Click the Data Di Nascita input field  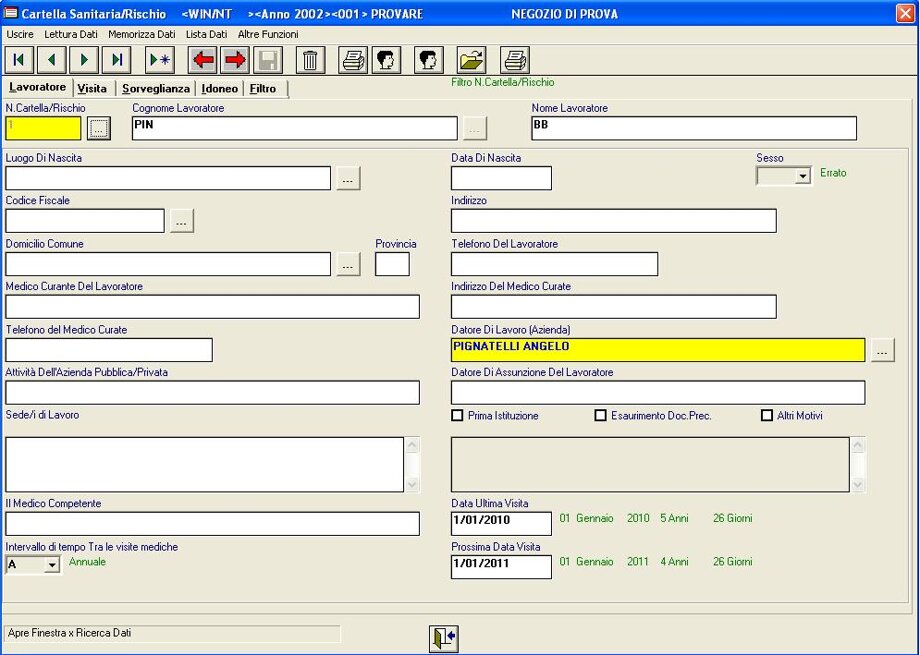pos(501,178)
